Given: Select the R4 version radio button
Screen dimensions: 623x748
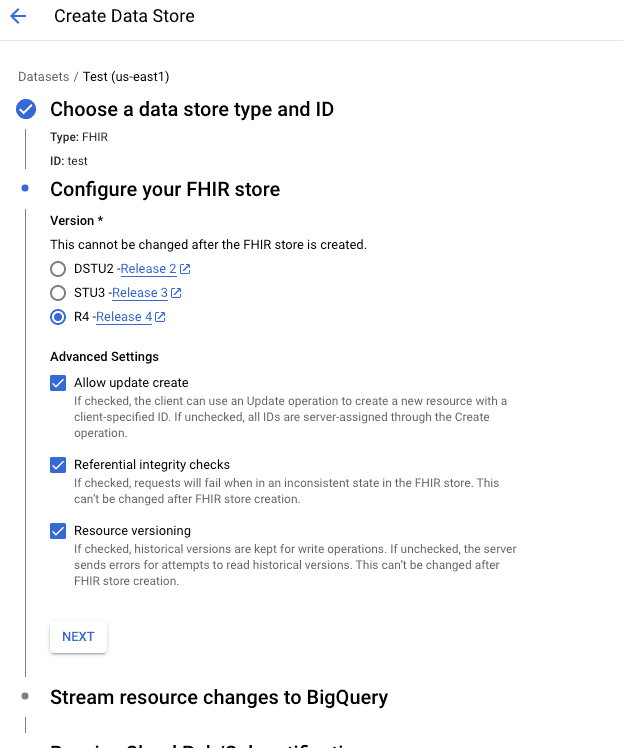Looking at the screenshot, I should [58, 317].
